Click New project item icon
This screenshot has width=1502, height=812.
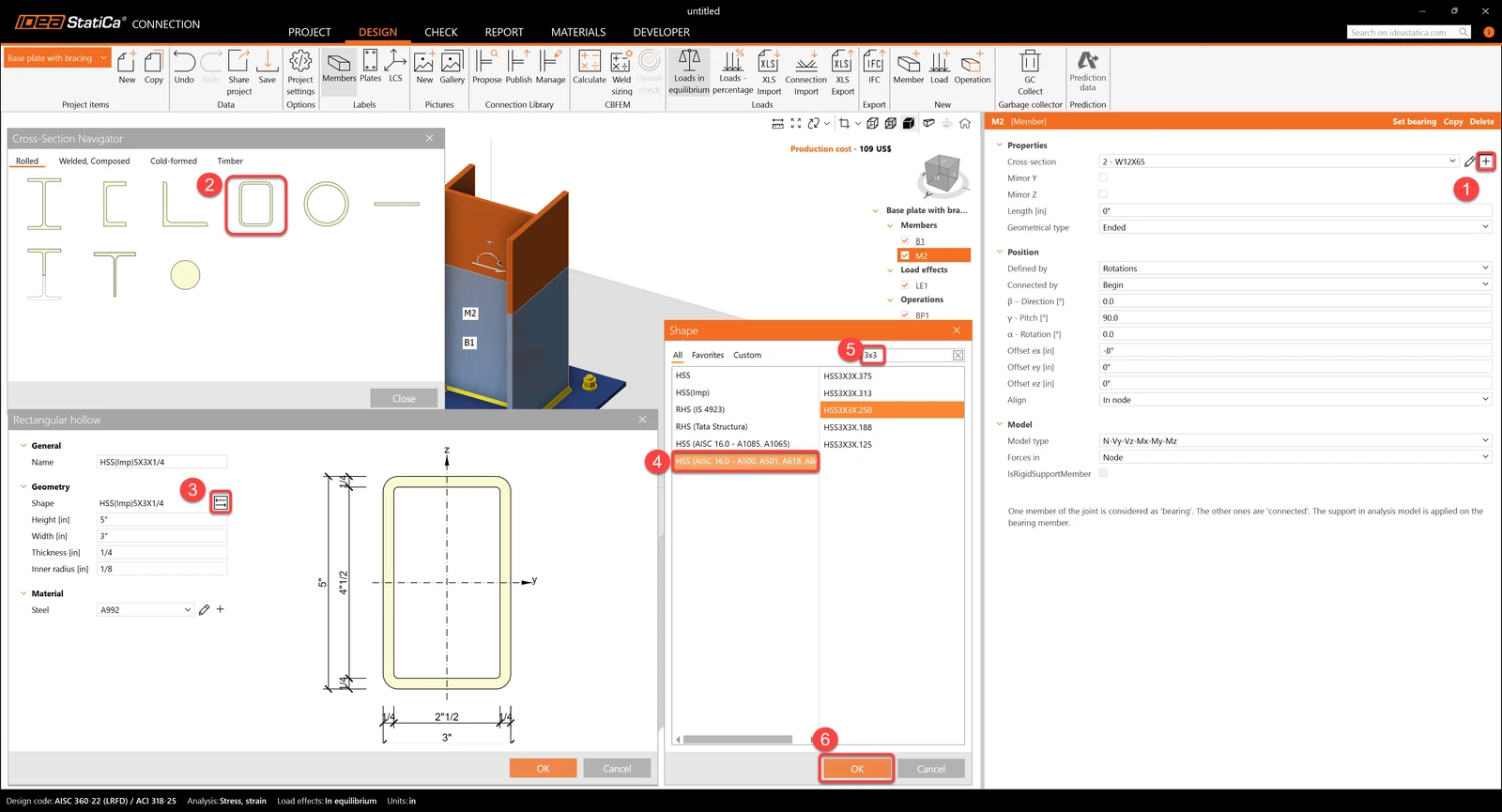pyautogui.click(x=127, y=67)
